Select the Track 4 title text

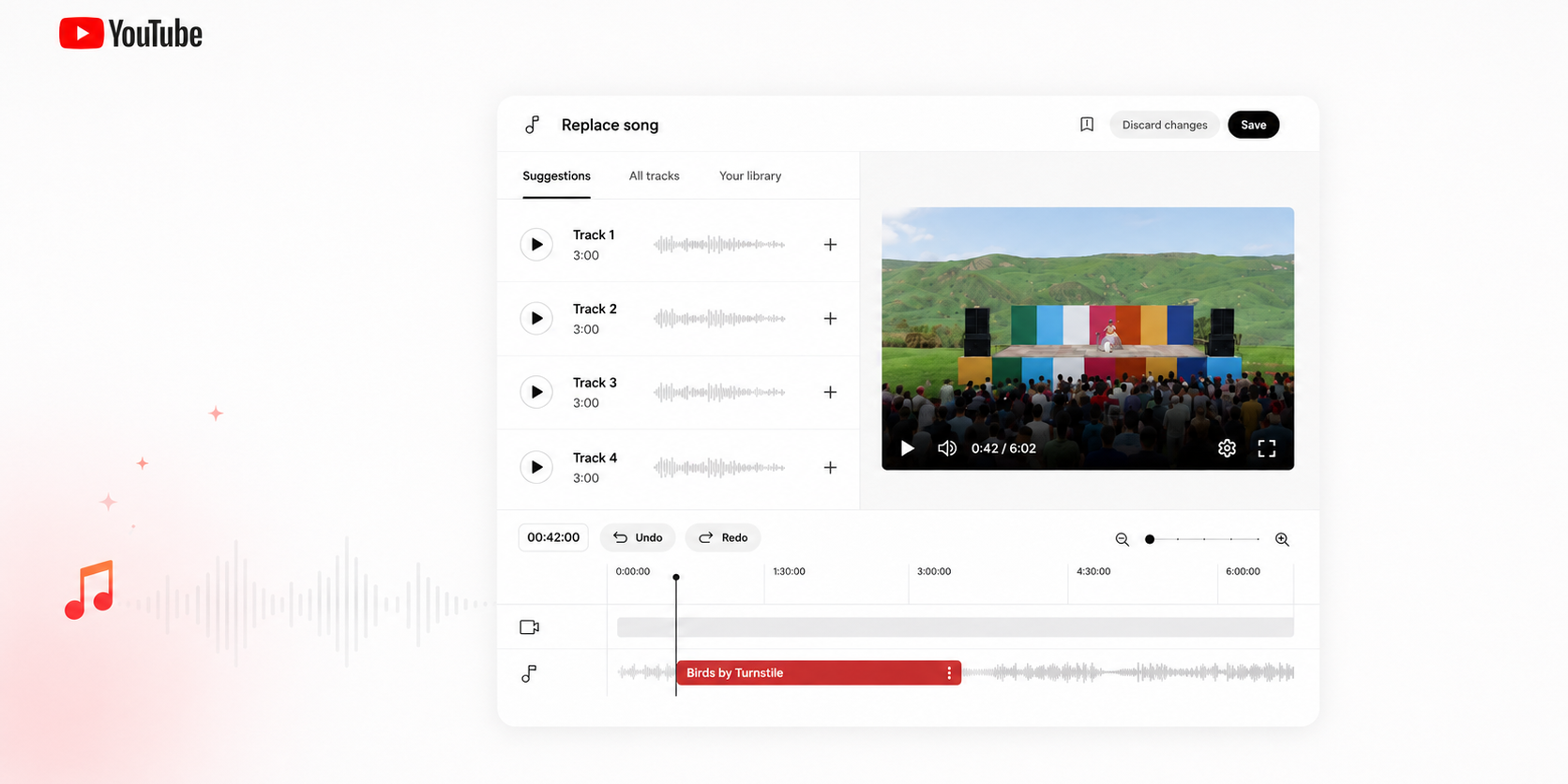595,458
